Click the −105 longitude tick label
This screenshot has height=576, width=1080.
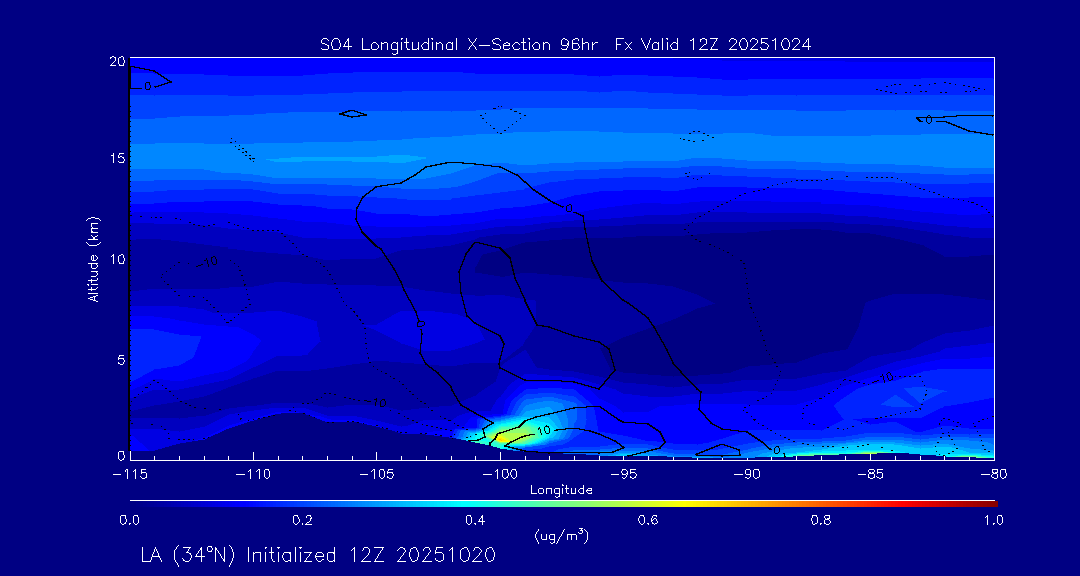coord(377,474)
